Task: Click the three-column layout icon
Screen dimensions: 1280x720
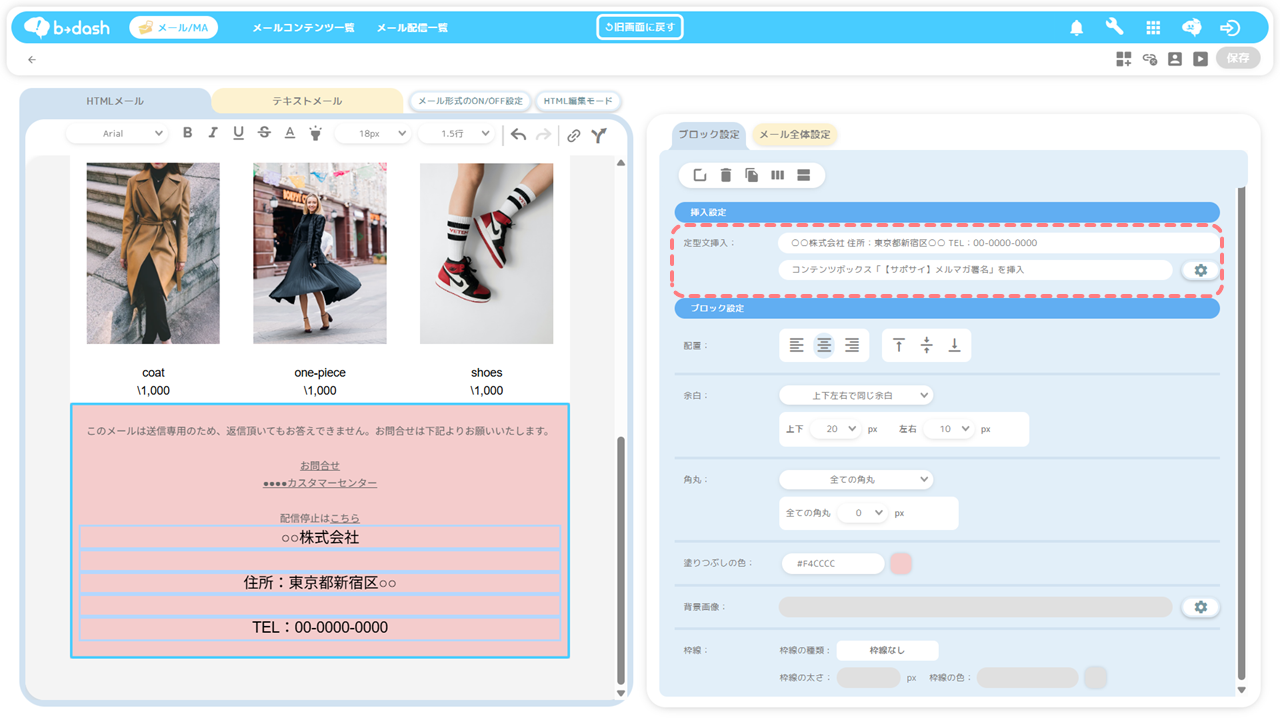Action: (778, 175)
